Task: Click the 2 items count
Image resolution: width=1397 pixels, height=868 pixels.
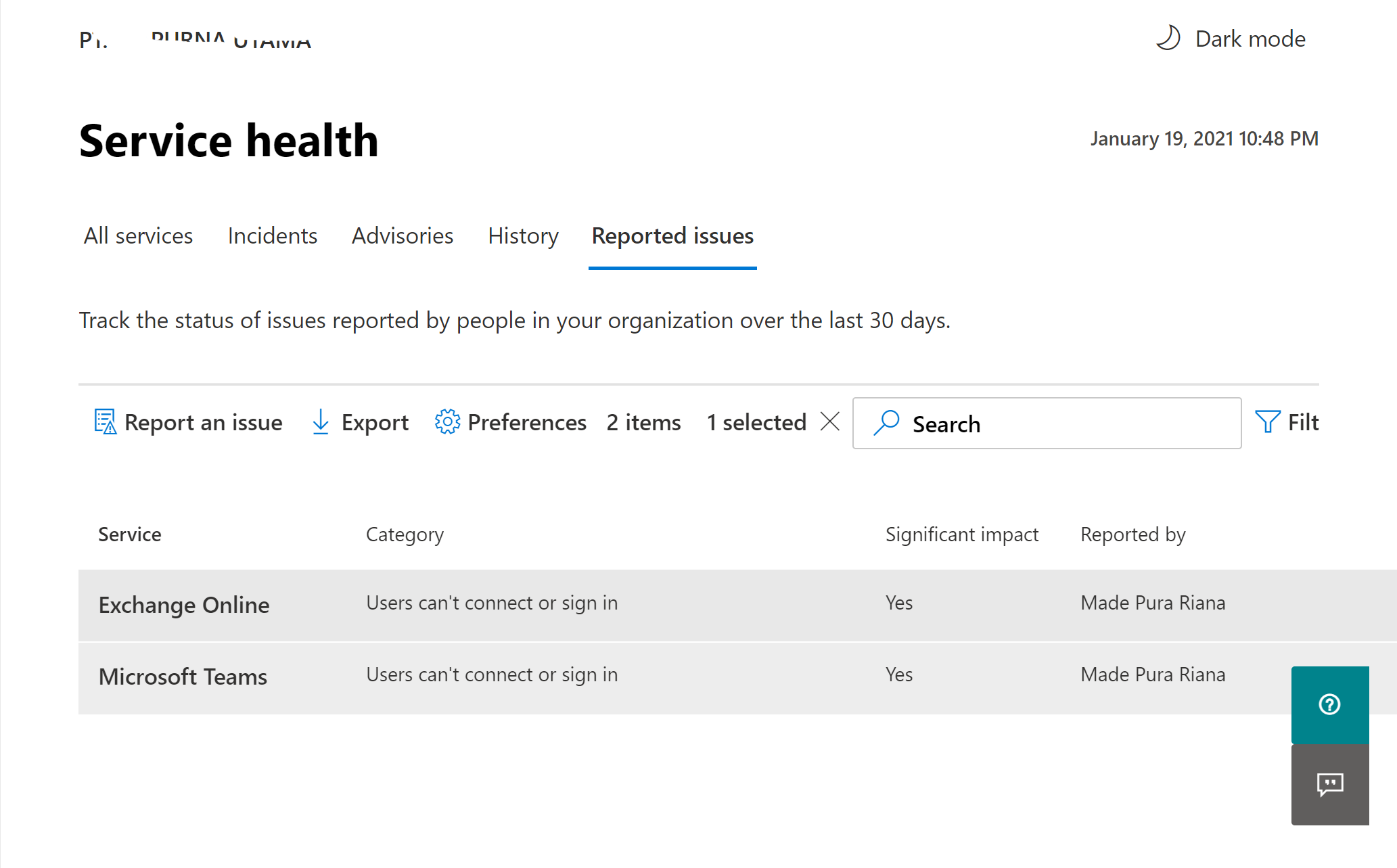Action: pyautogui.click(x=643, y=422)
